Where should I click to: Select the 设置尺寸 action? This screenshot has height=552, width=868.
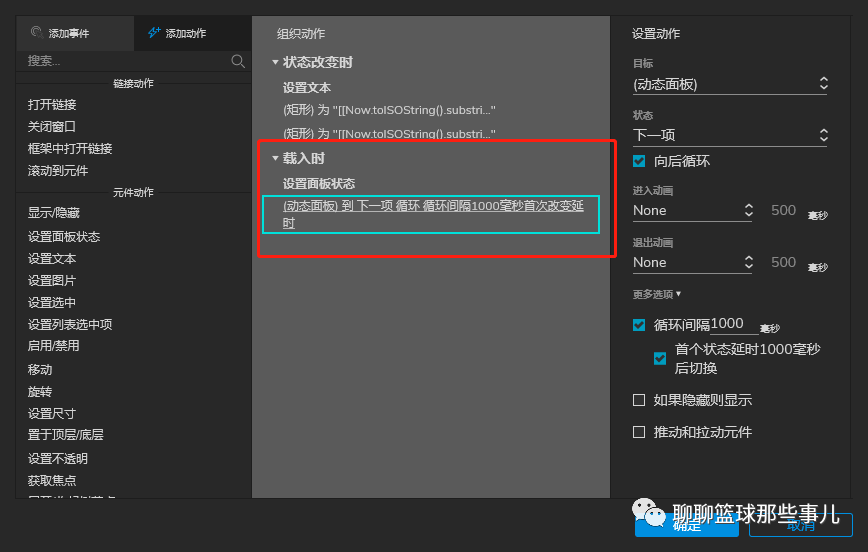pos(51,414)
